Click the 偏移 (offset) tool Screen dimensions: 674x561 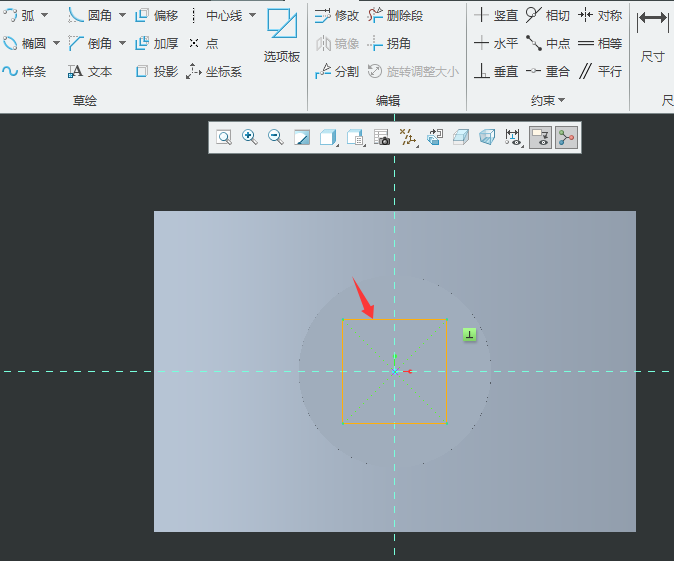[x=156, y=15]
